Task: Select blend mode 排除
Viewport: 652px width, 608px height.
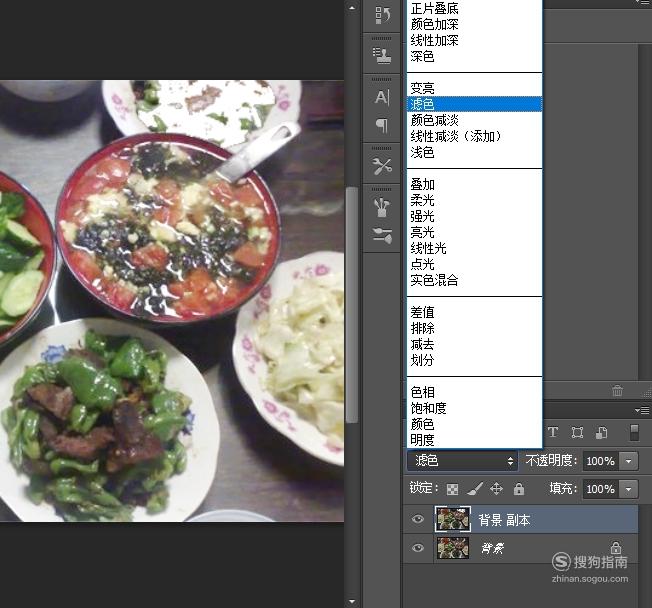Action: tap(475, 328)
